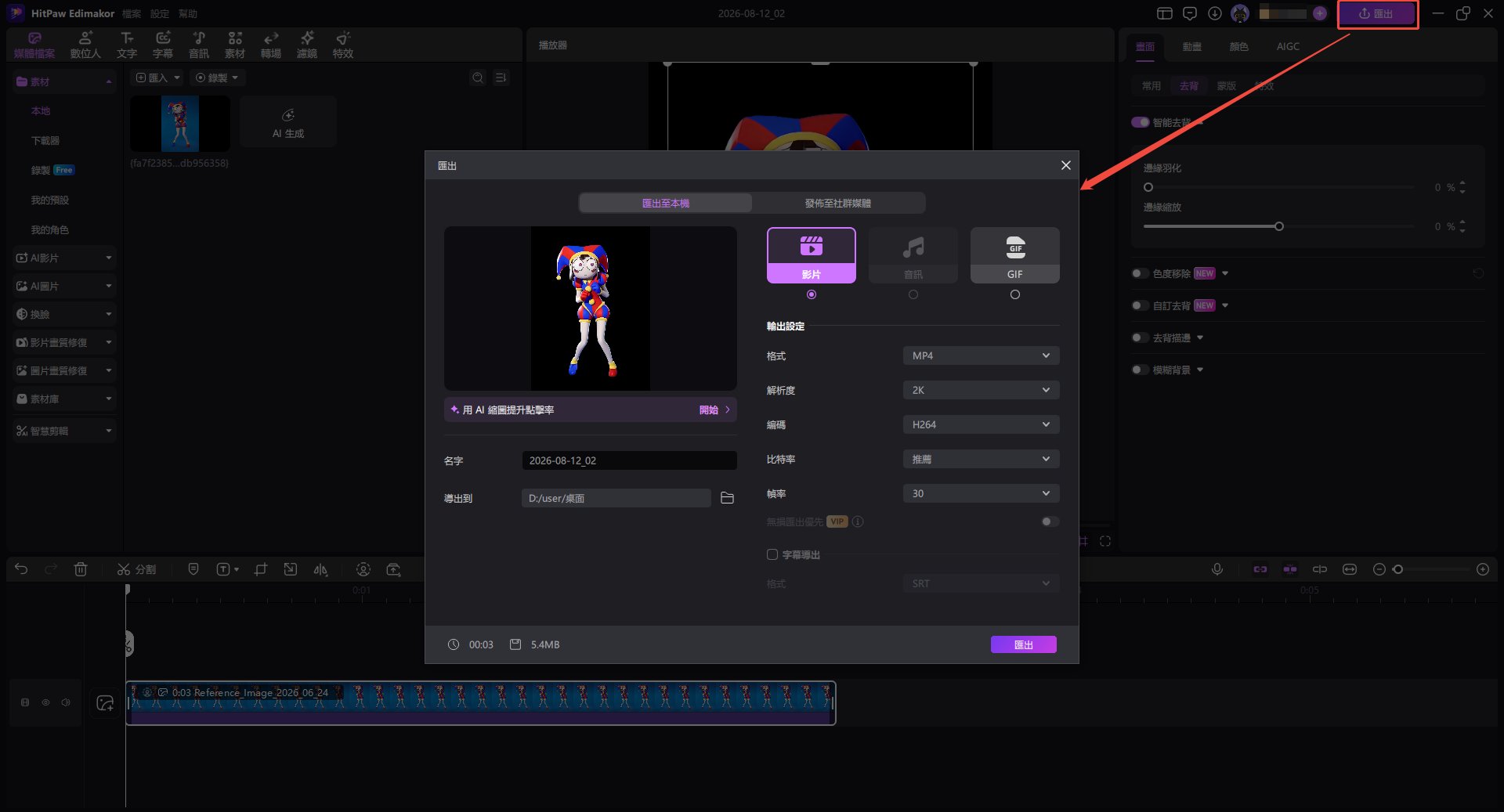The width and height of the screenshot is (1504, 812).
Task: Toggle the 色度移除 switch
Action: pyautogui.click(x=1140, y=273)
